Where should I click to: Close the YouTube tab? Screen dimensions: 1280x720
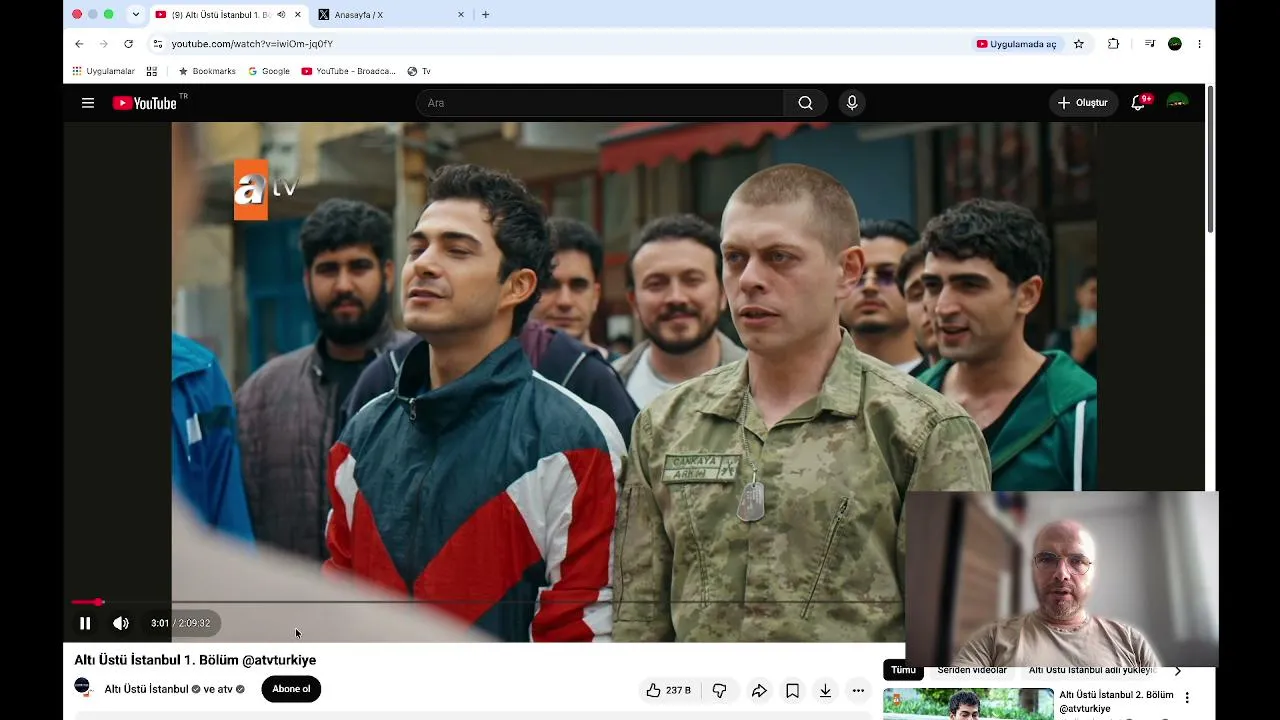click(297, 15)
